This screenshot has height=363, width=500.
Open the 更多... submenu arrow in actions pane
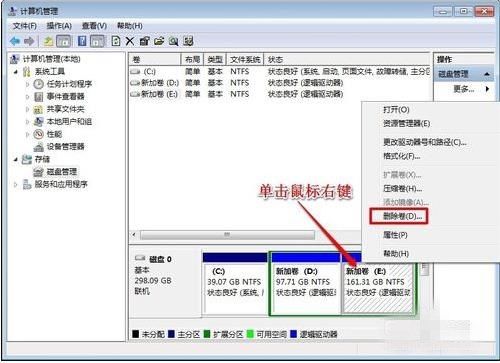488,89
